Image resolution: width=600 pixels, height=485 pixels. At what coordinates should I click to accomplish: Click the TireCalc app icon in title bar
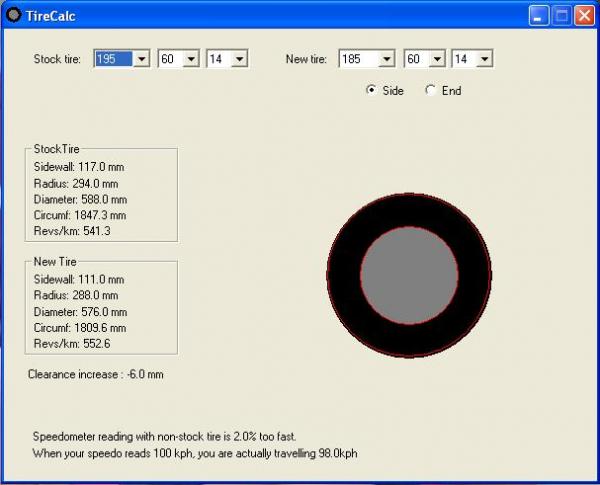tap(13, 15)
